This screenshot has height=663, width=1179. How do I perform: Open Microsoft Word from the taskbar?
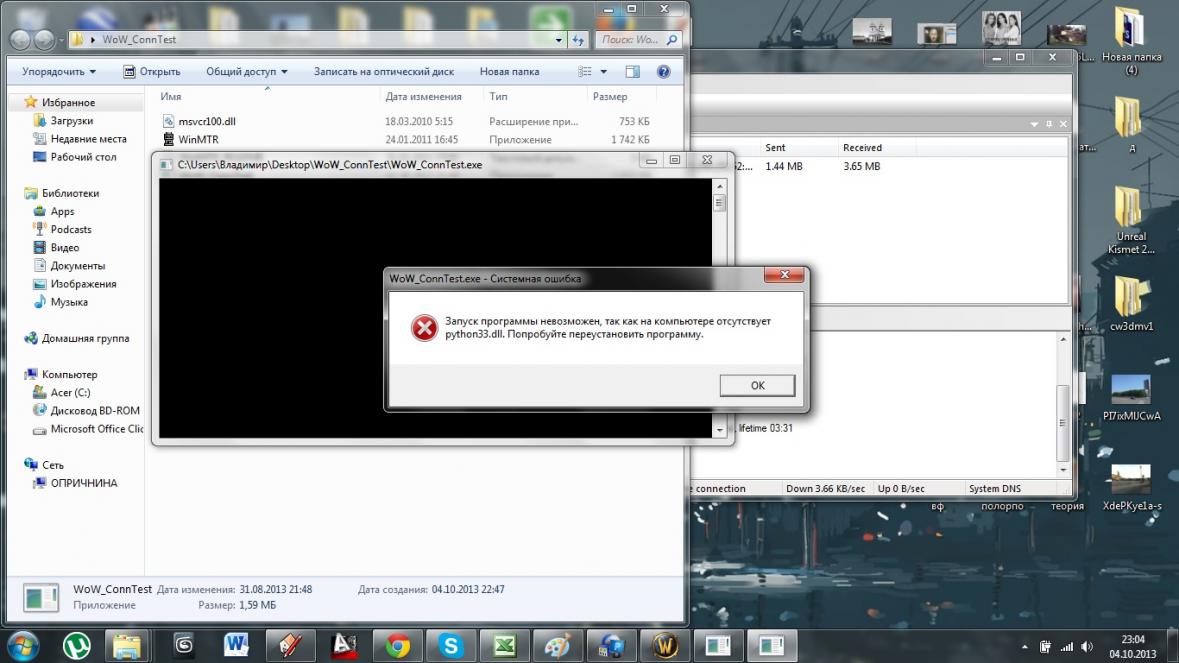[x=237, y=645]
